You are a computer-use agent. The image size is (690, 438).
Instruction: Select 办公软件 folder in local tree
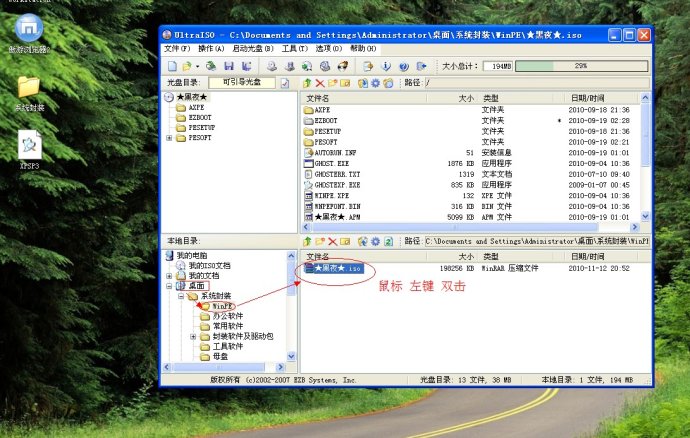tap(228, 316)
